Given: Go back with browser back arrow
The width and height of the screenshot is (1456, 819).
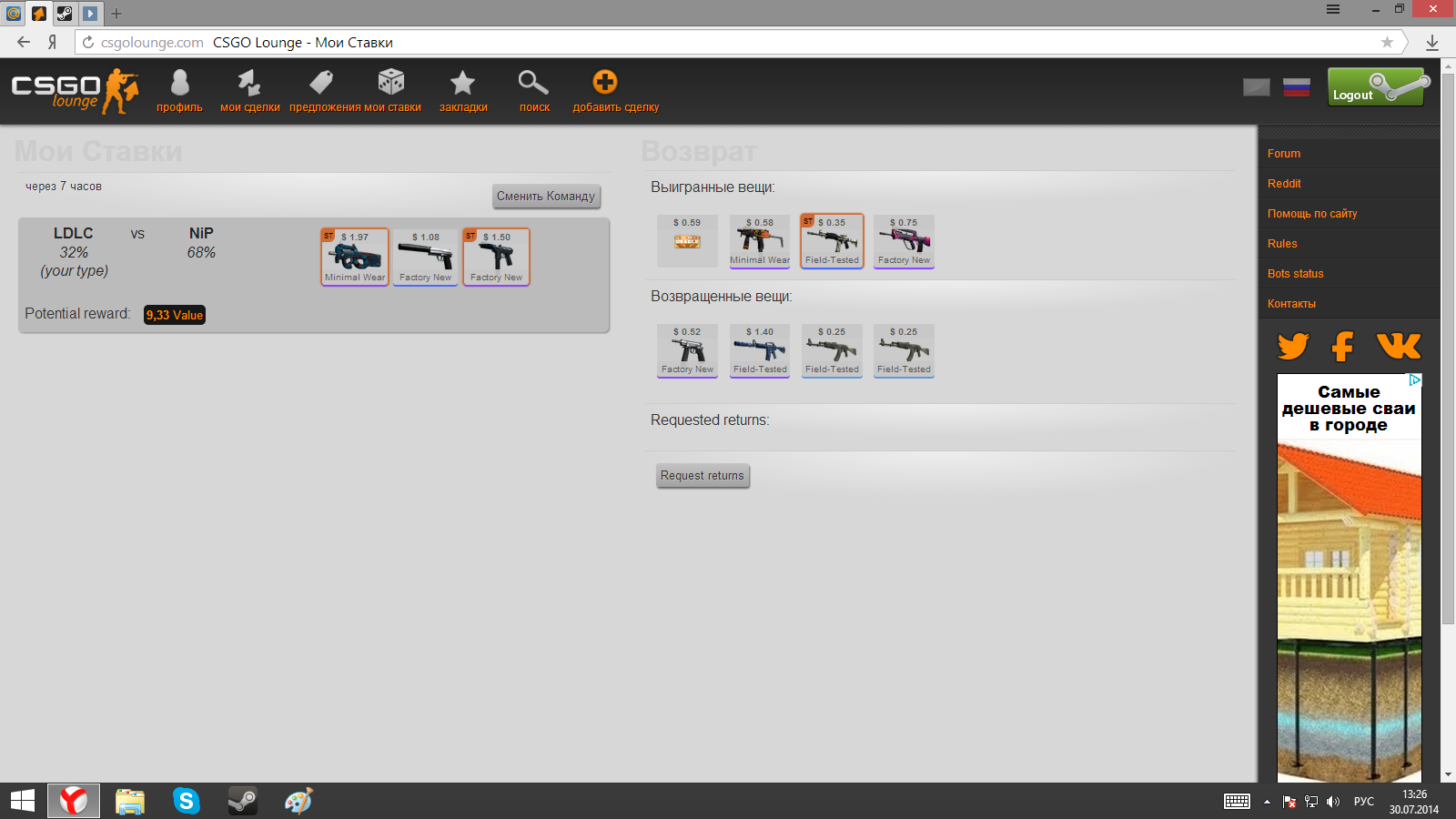Looking at the screenshot, I should click(24, 42).
